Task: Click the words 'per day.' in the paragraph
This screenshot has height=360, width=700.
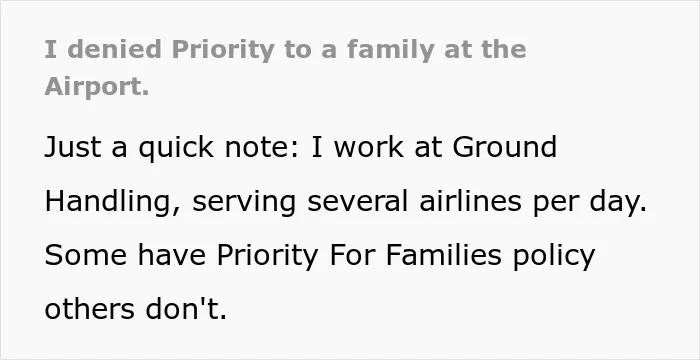Action: tap(590, 202)
